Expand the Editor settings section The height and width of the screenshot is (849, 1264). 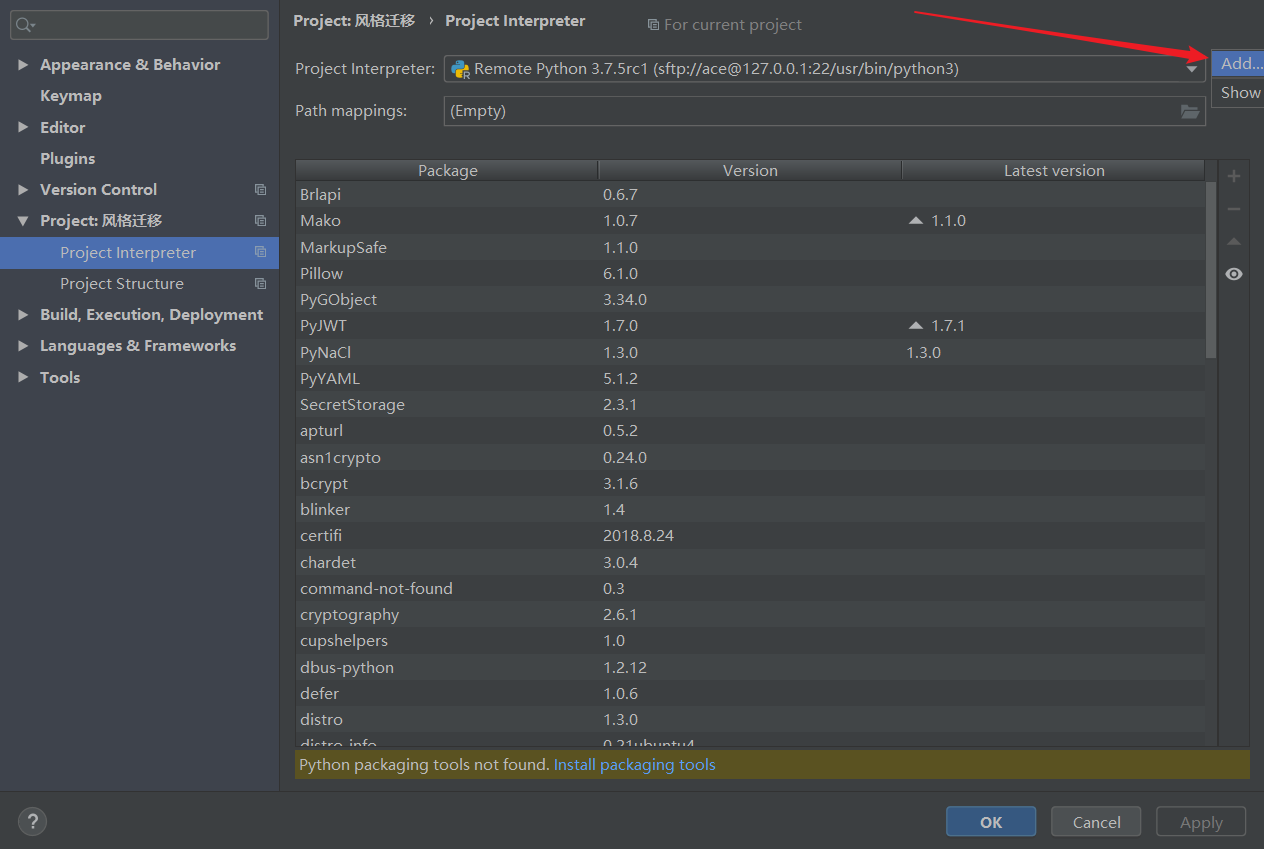23,128
